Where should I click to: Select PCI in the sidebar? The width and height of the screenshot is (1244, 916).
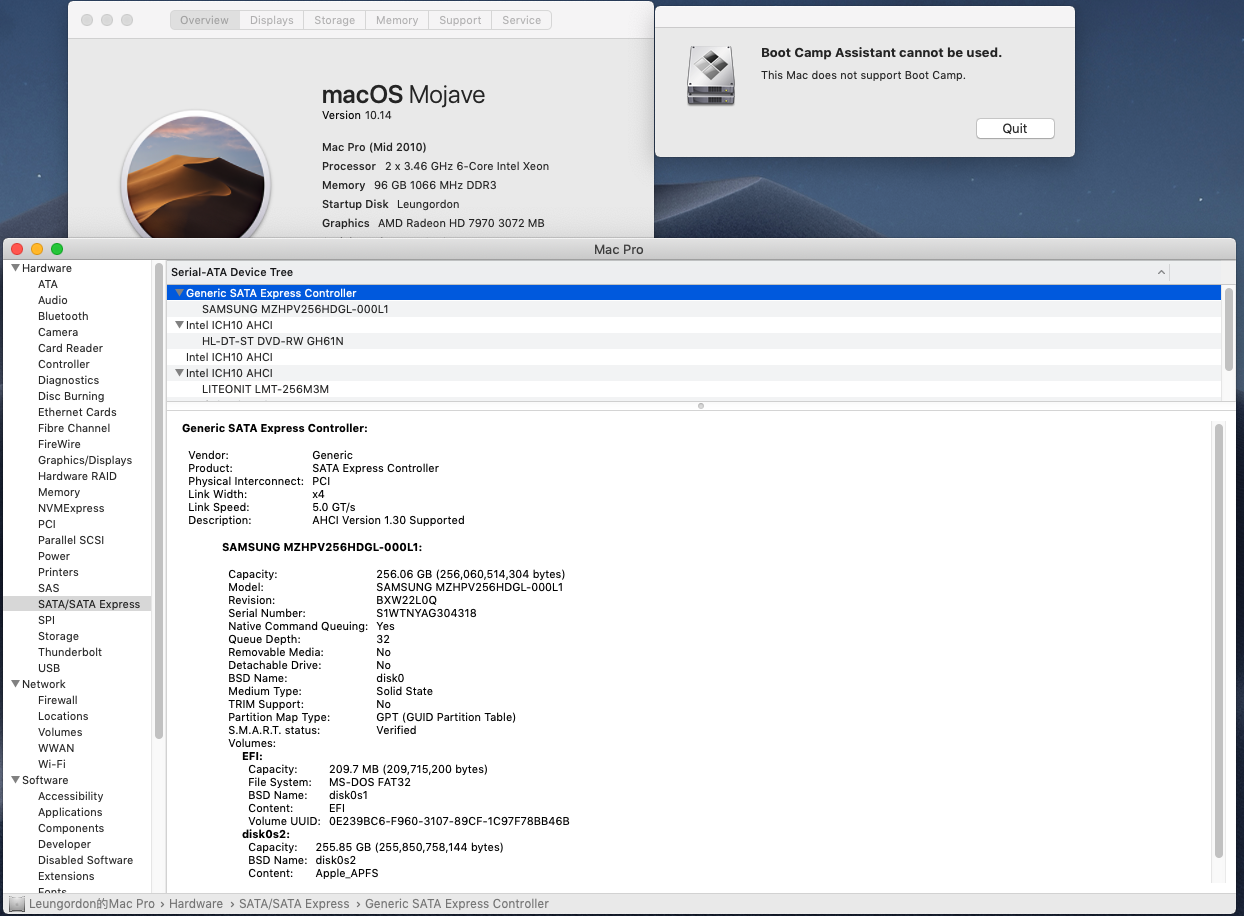pos(47,524)
